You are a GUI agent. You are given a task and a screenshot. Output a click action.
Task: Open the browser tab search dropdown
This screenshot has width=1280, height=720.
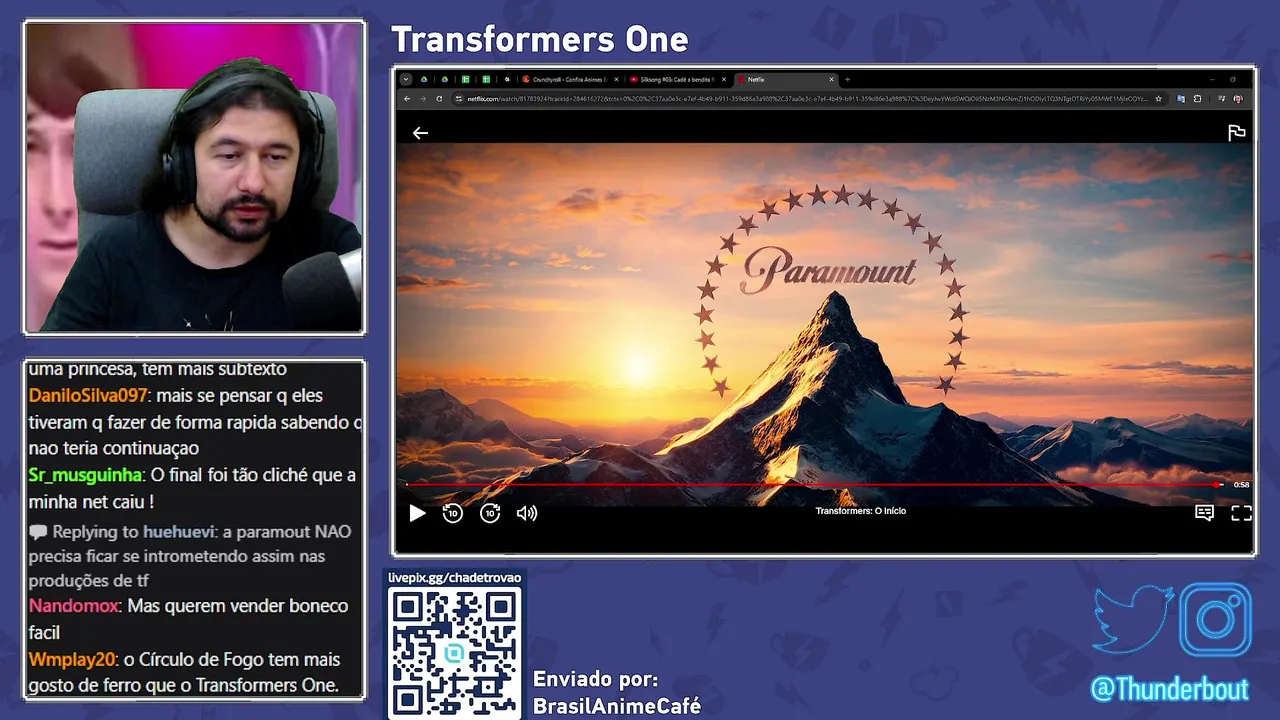(x=406, y=79)
